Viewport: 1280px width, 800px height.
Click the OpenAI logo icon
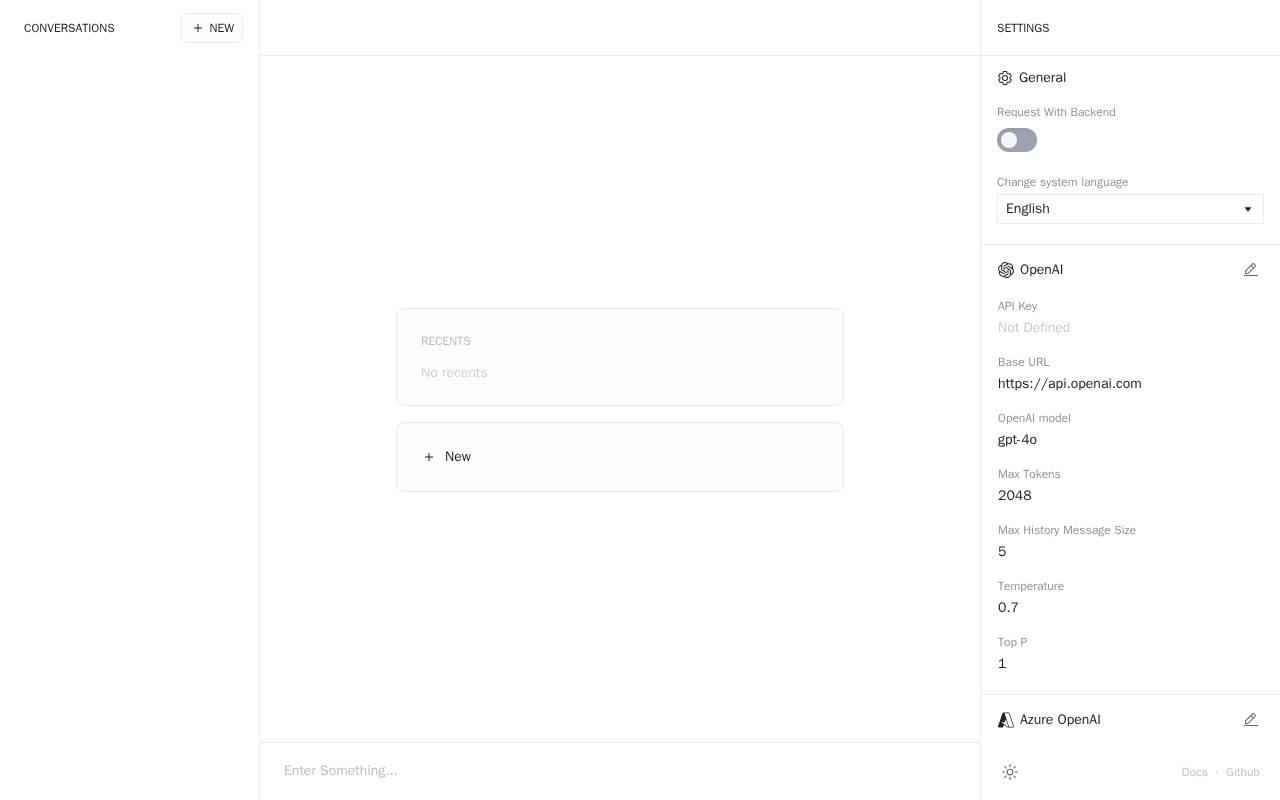pyautogui.click(x=1006, y=270)
